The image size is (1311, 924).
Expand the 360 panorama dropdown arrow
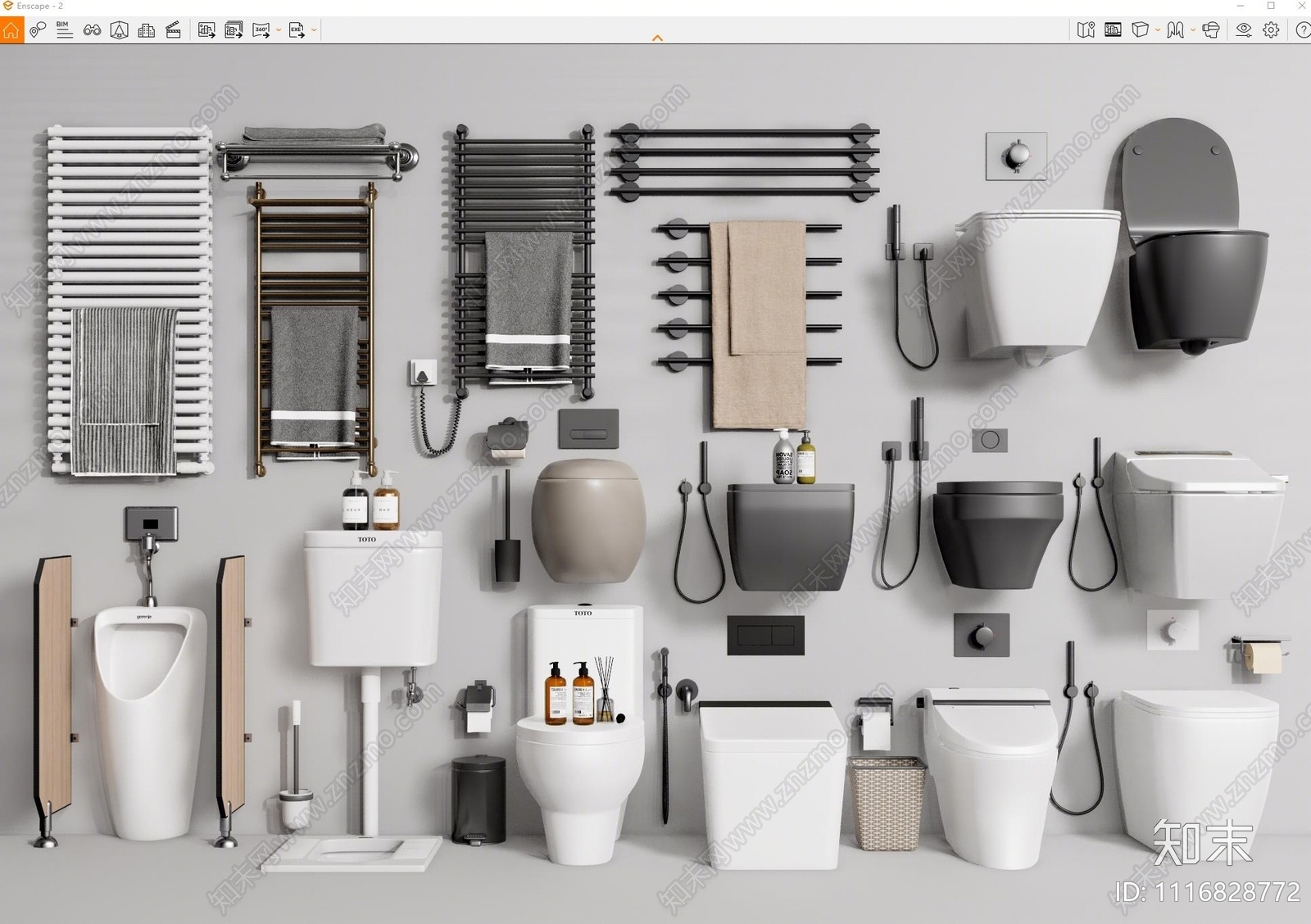click(279, 30)
